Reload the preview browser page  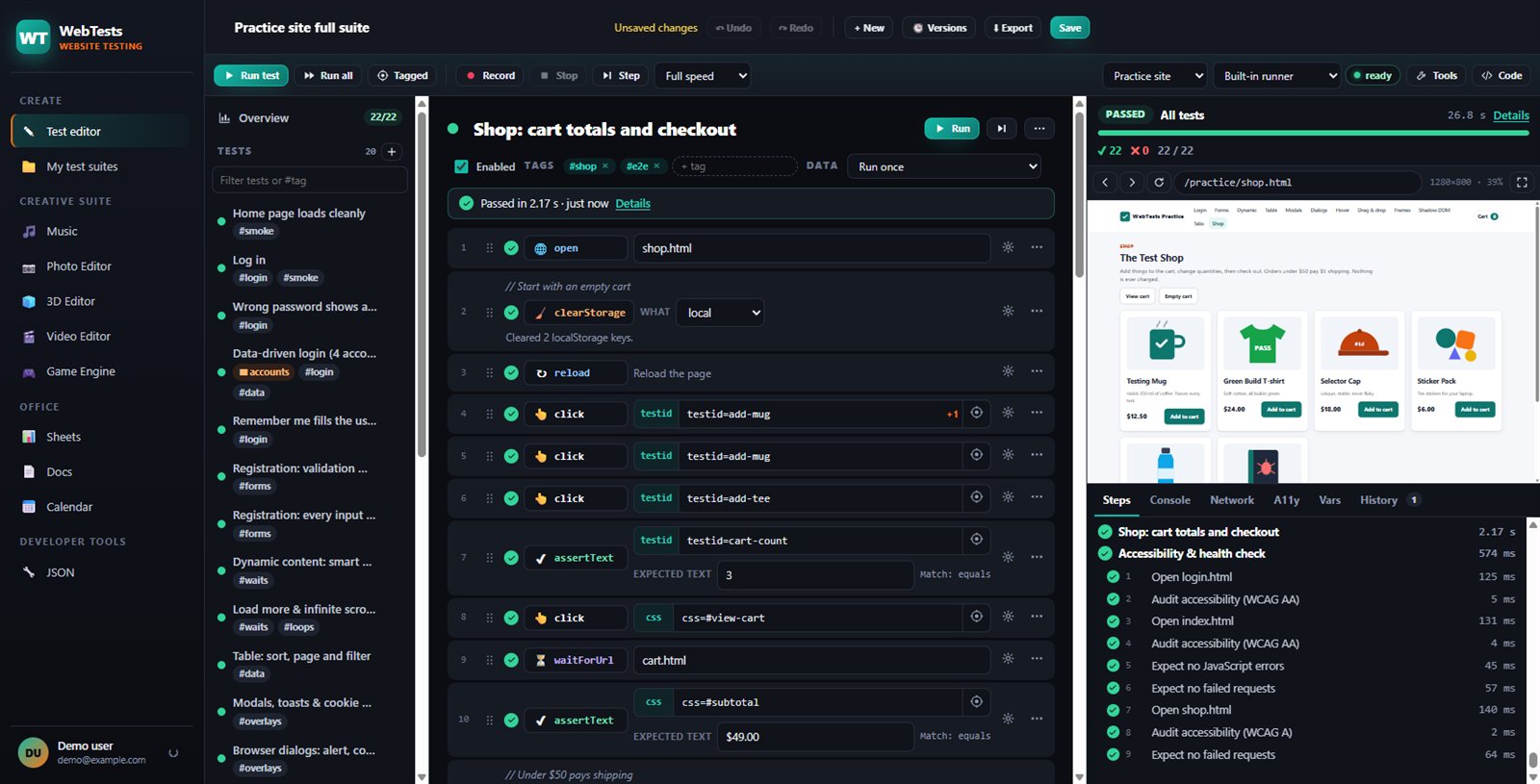[1159, 182]
